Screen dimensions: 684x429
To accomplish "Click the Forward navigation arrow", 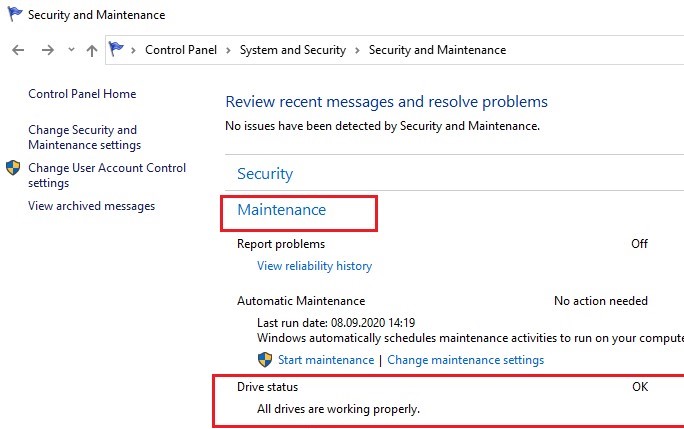I will click(47, 50).
